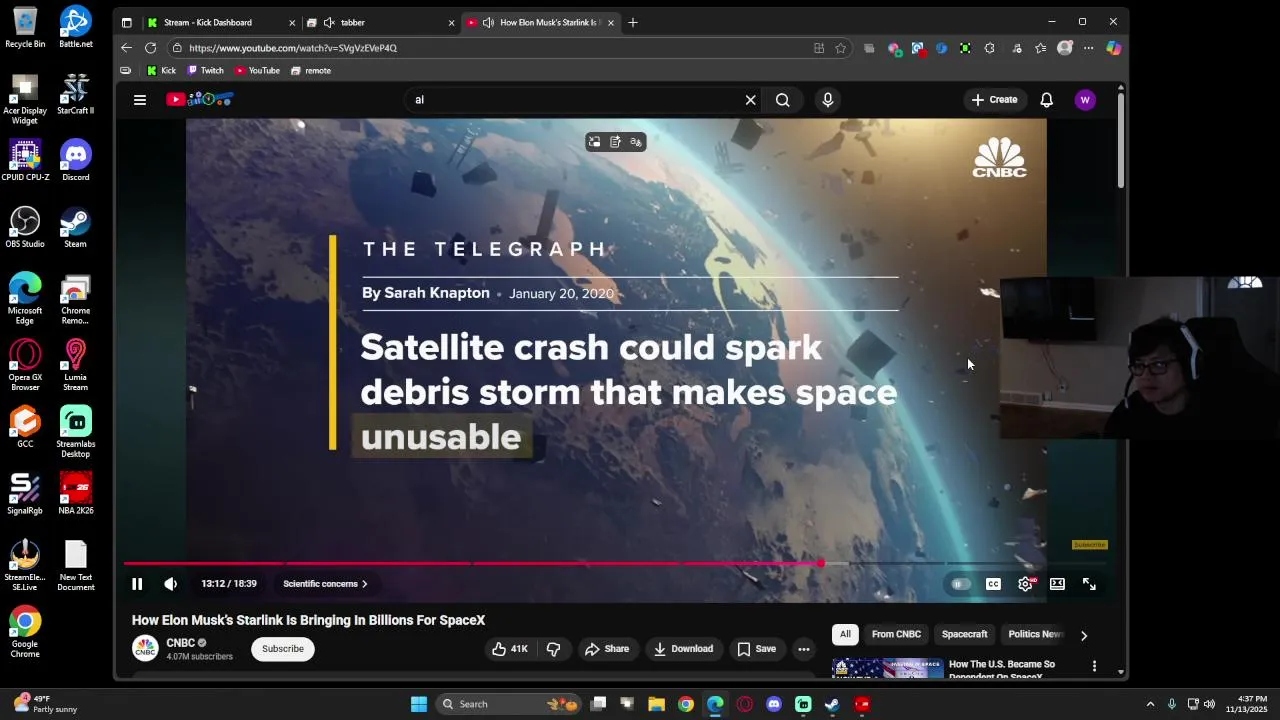Screen dimensions: 1280x720
Task: Pause the YouTube video
Action: tap(137, 584)
